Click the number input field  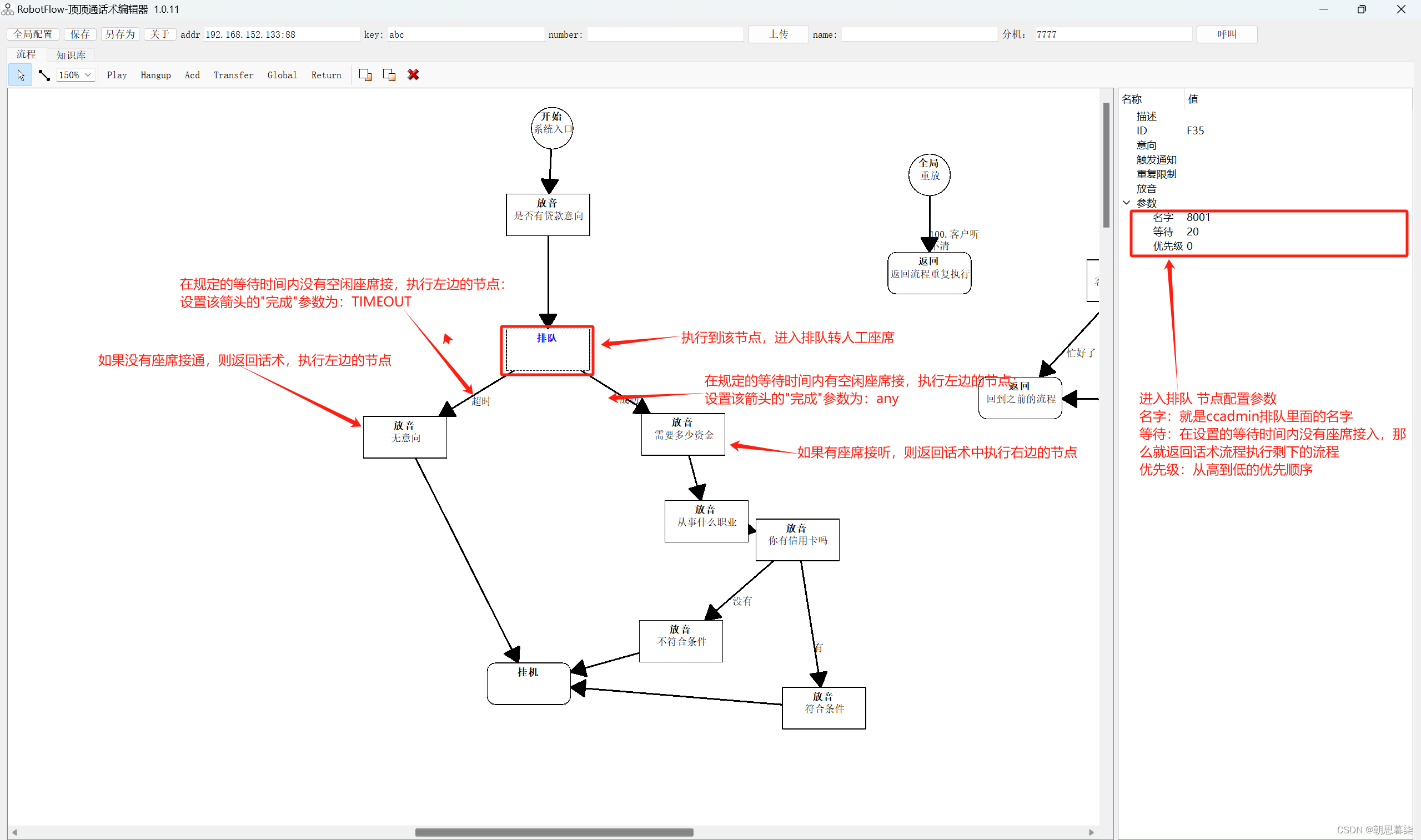665,34
